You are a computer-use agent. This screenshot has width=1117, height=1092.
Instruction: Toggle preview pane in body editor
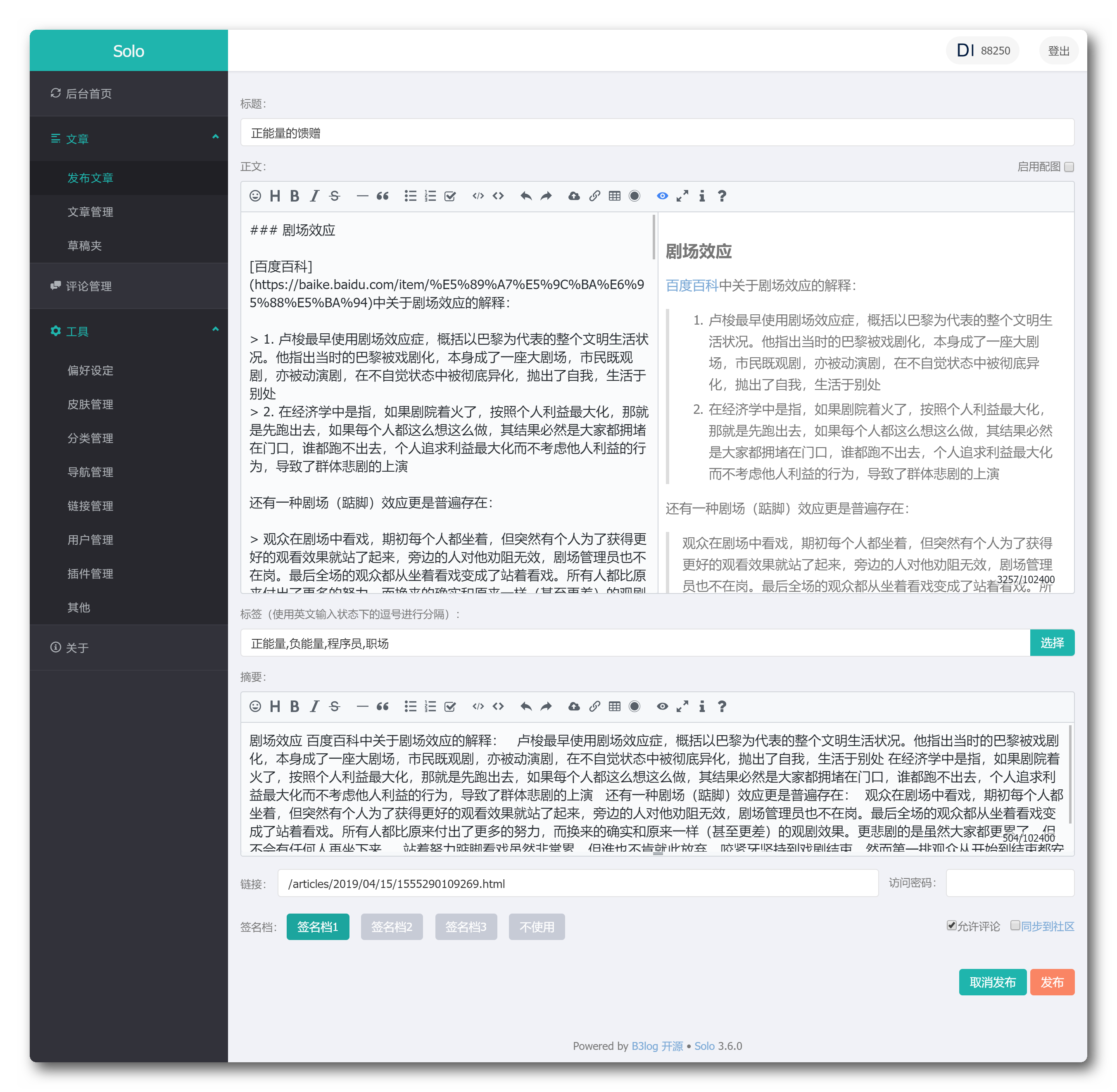[662, 196]
